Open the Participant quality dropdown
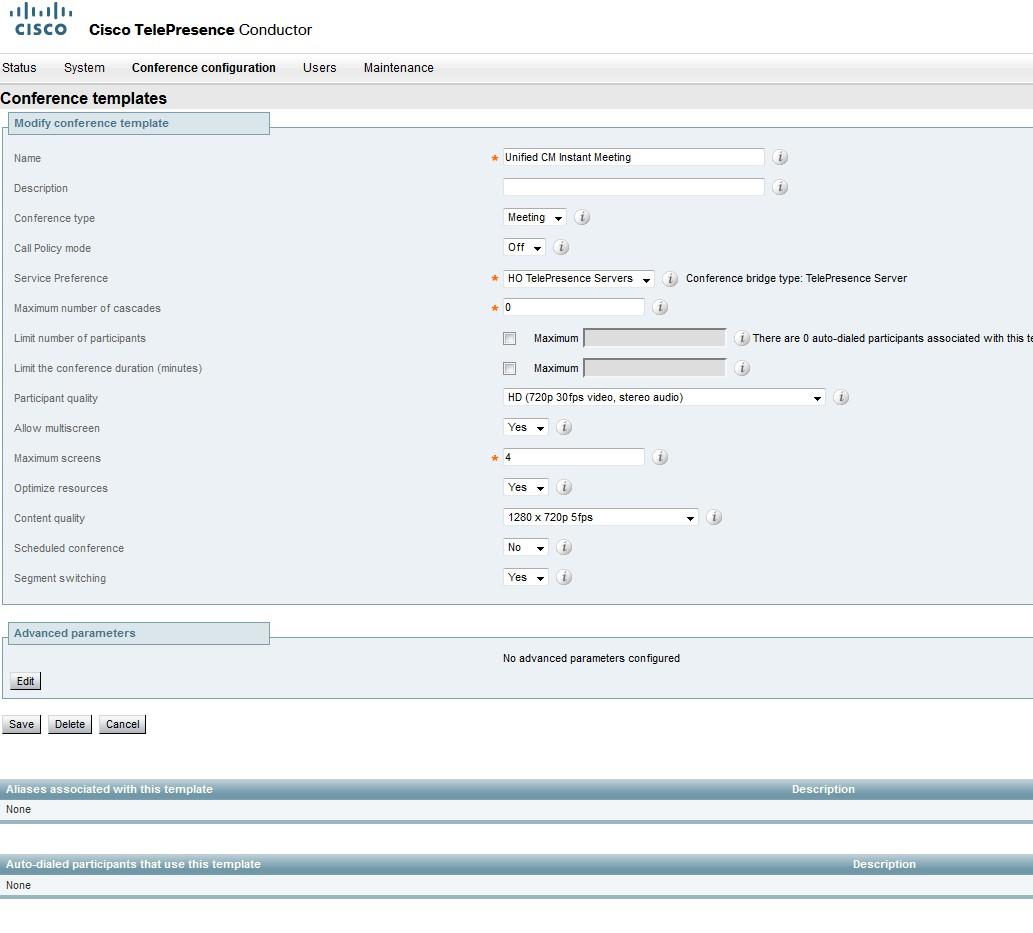1033x933 pixels. coord(664,397)
